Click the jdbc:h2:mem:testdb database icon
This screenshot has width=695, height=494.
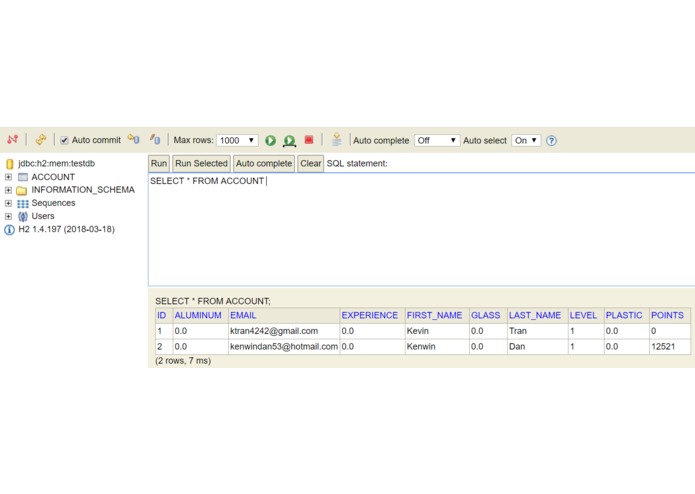point(10,164)
